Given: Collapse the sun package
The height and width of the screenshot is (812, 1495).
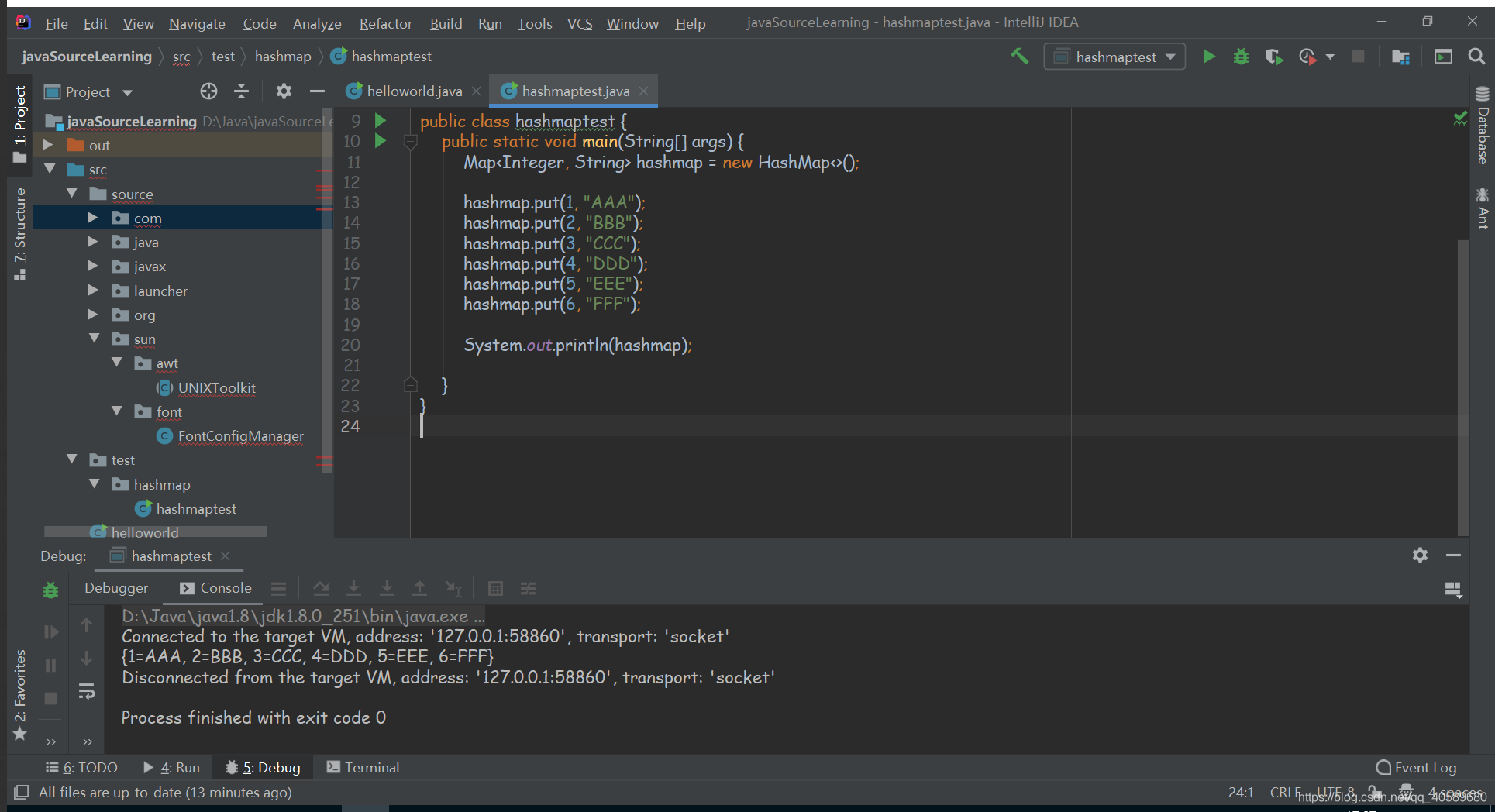Looking at the screenshot, I should pos(95,339).
